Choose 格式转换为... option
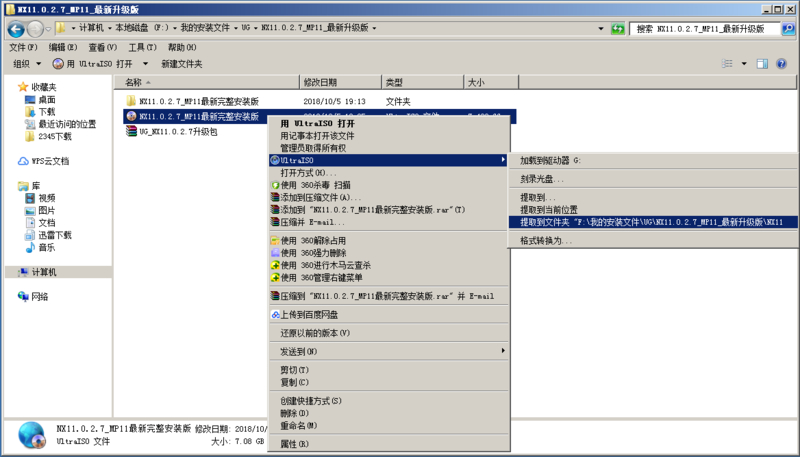 [653, 240]
